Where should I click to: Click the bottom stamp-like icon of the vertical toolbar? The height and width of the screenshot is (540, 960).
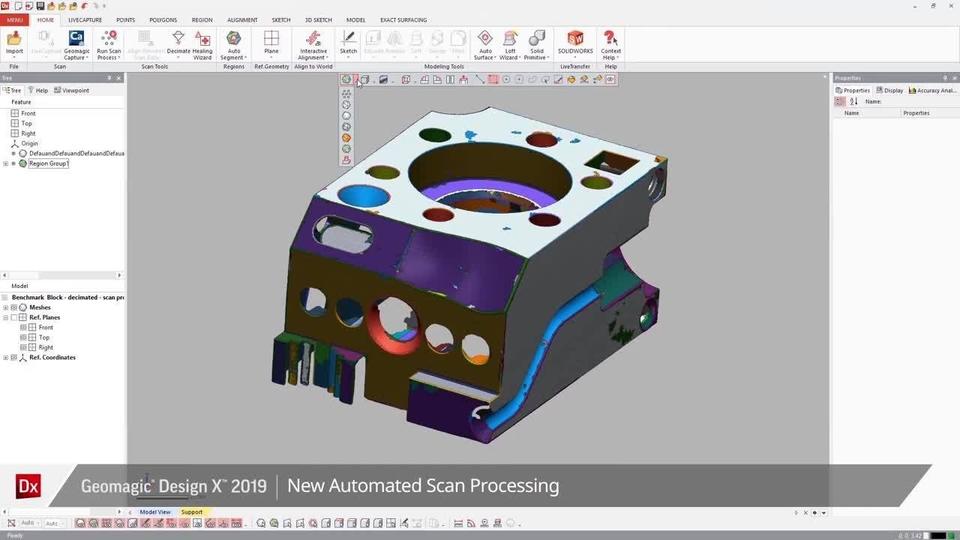346,160
